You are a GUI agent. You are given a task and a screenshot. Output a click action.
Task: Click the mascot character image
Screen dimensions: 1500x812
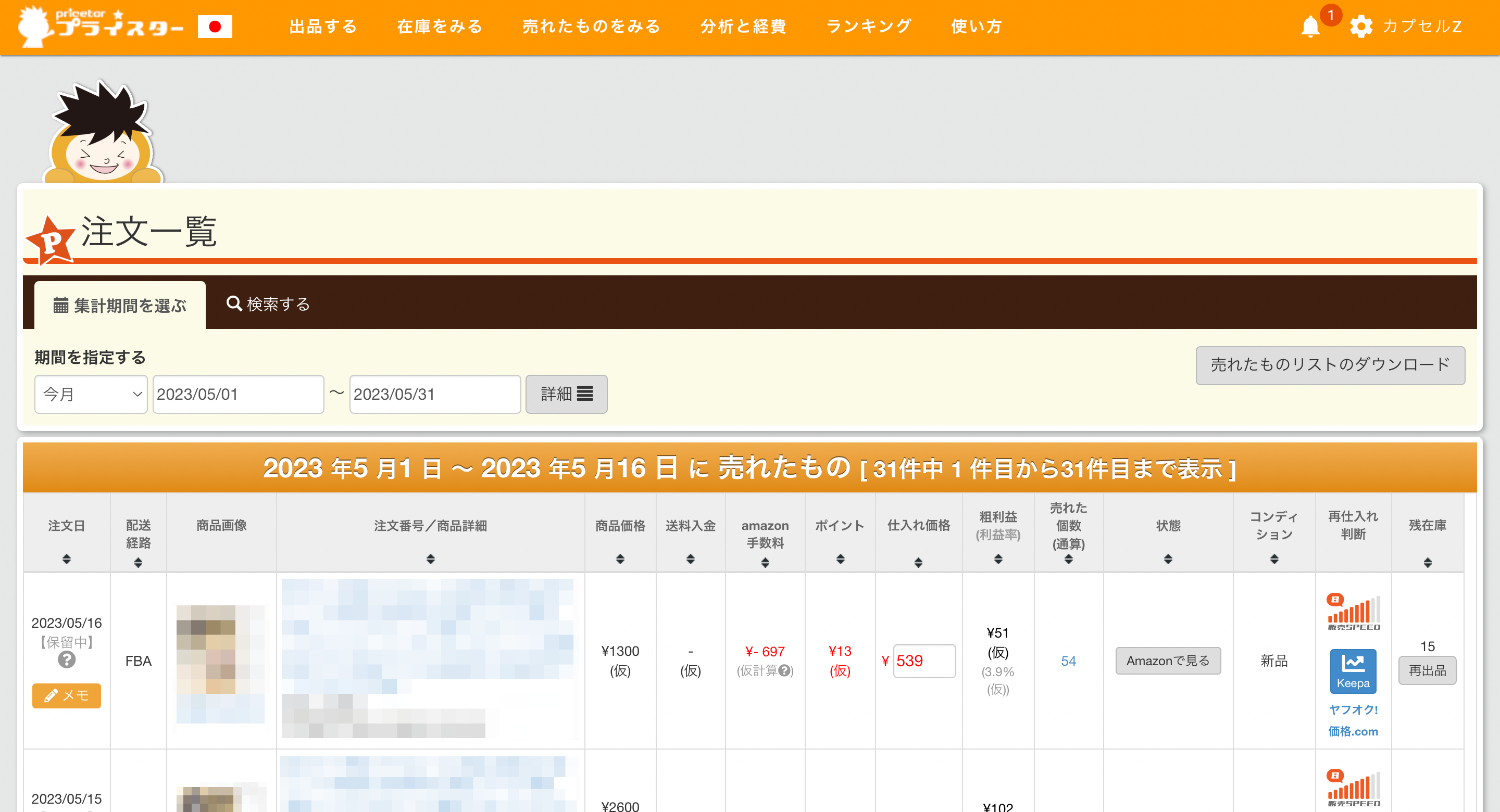point(103,132)
